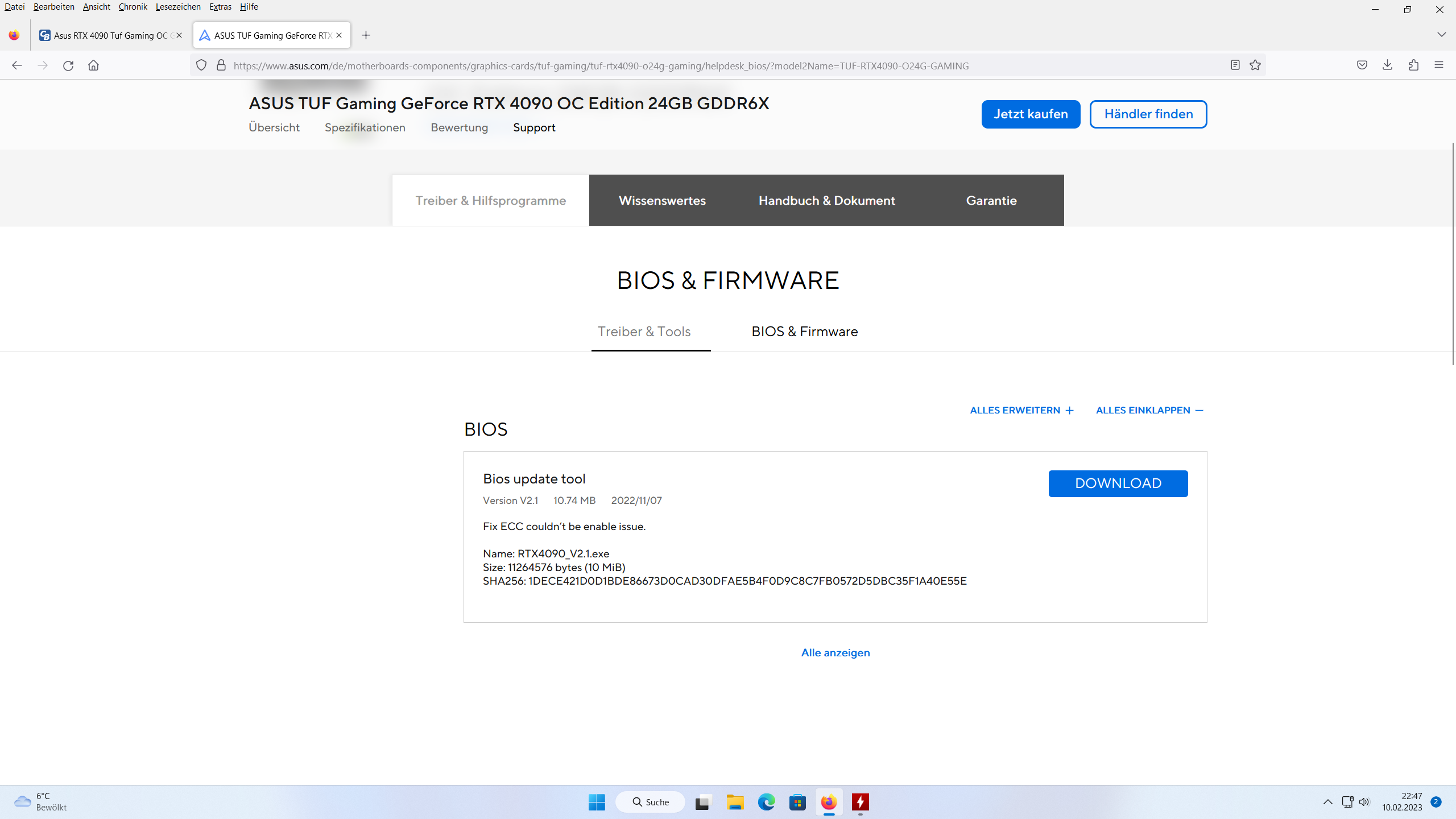Open new tab with plus icon
This screenshot has height=819, width=1456.
point(366,35)
